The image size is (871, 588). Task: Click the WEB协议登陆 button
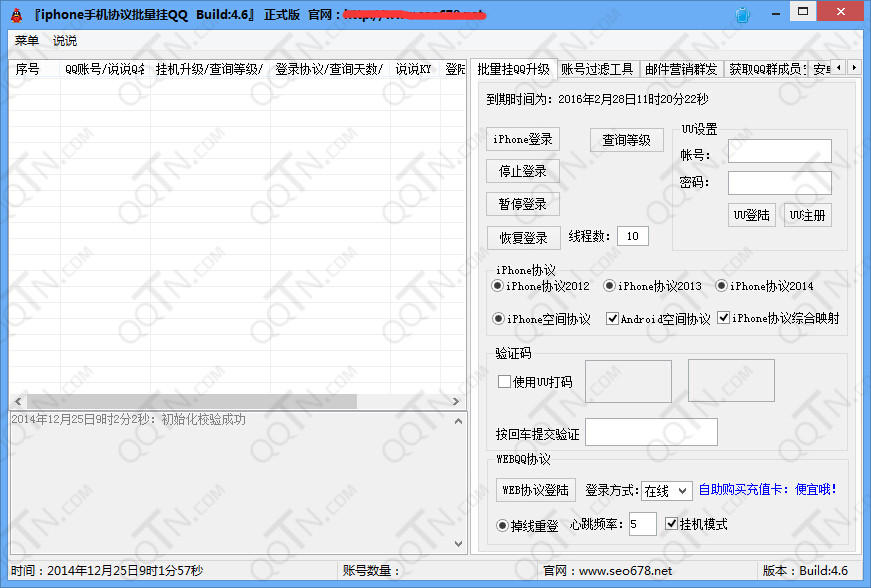(x=535, y=490)
